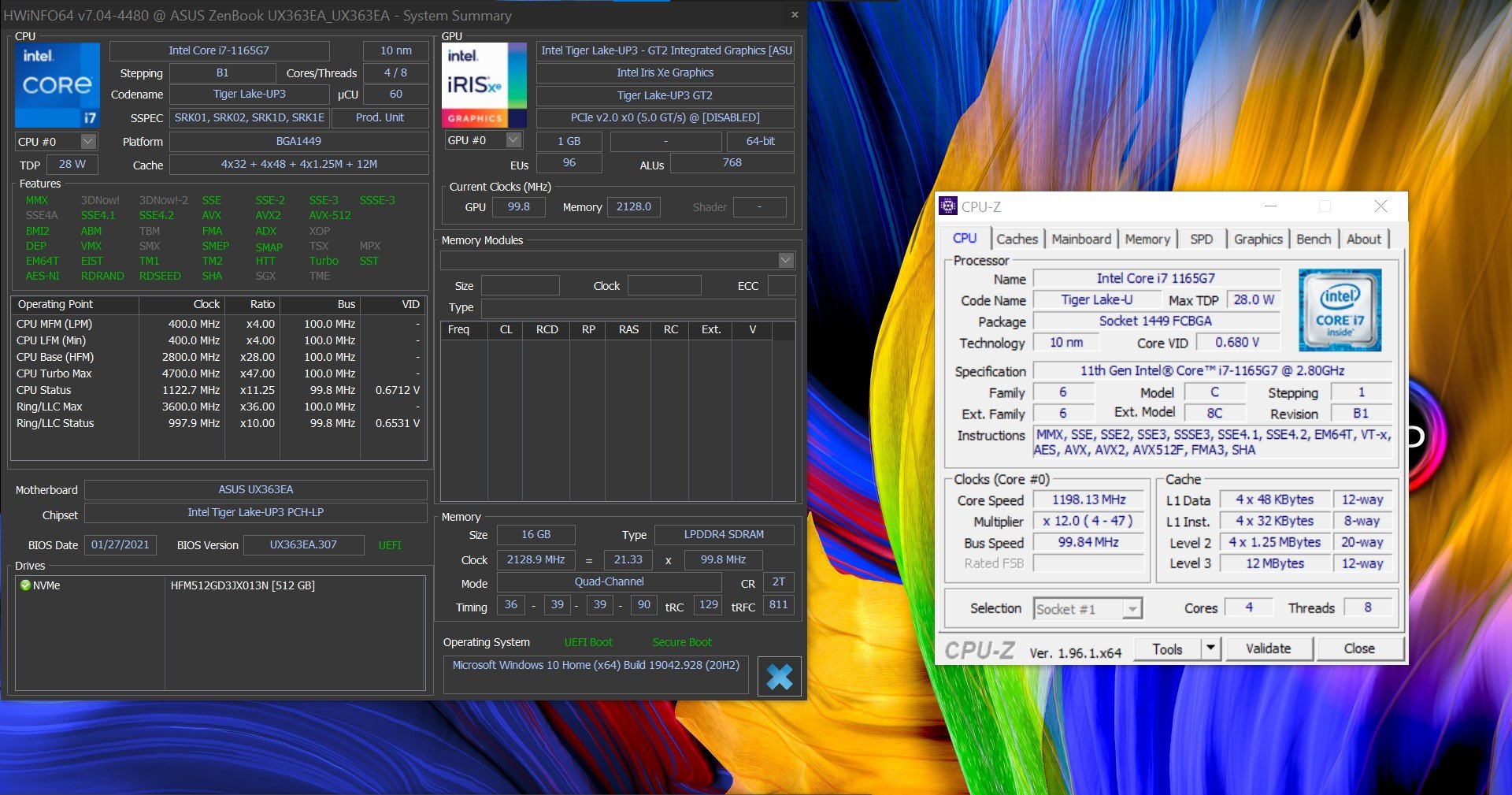Click the Platform BGA1449 field
This screenshot has width=1512, height=795.
(x=298, y=141)
